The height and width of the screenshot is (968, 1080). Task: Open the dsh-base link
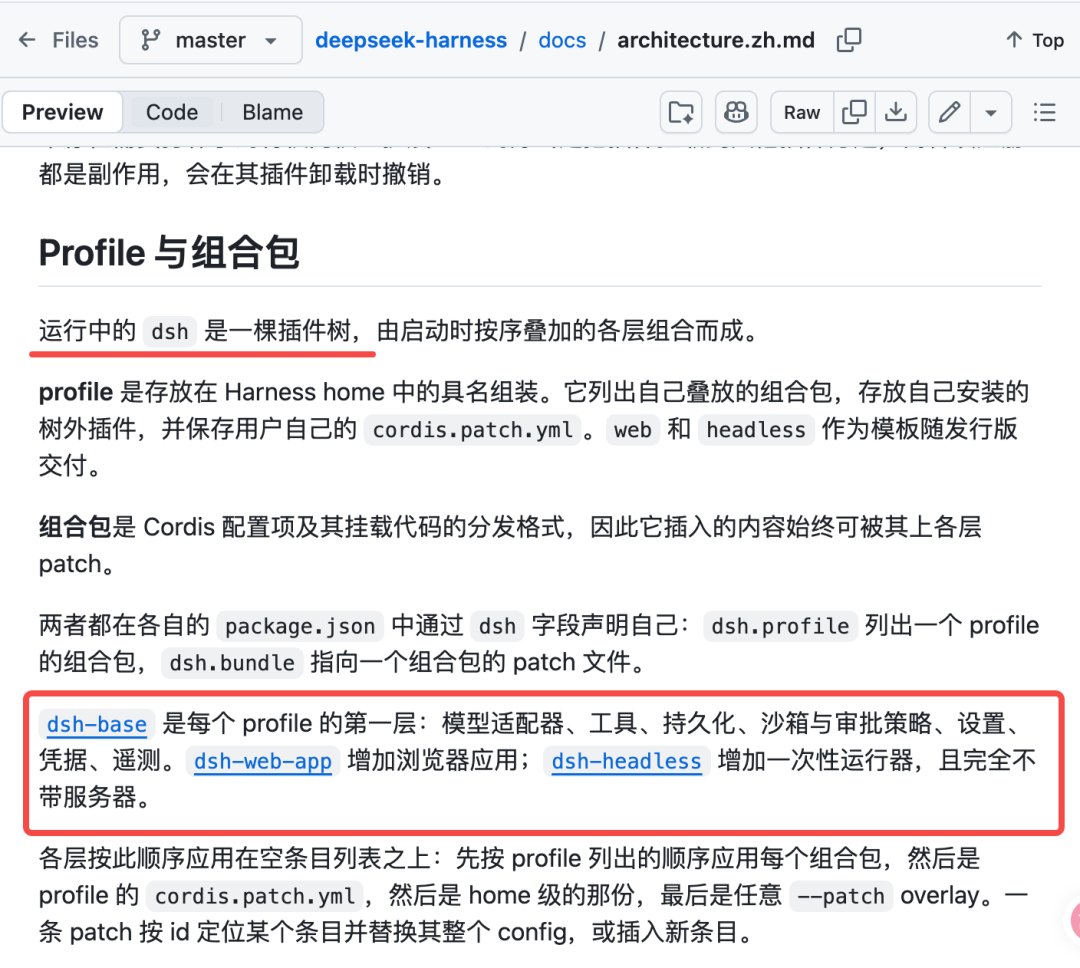pyautogui.click(x=96, y=724)
